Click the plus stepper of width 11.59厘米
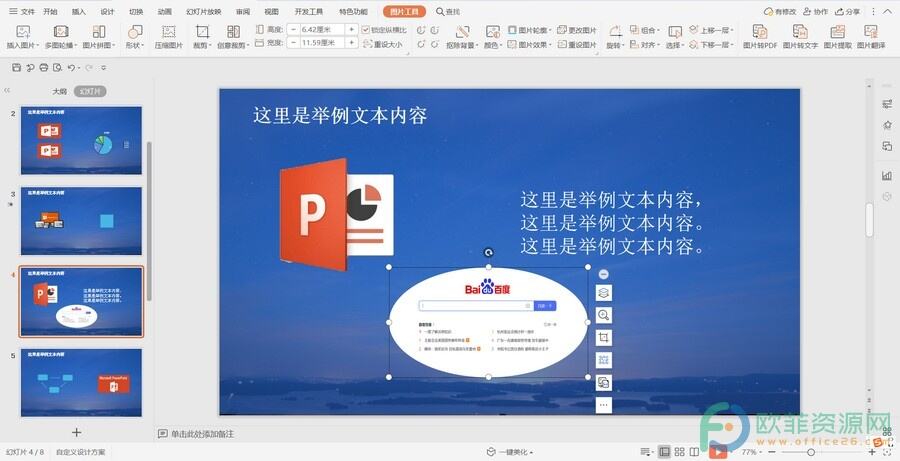This screenshot has width=900, height=461. tap(352, 42)
